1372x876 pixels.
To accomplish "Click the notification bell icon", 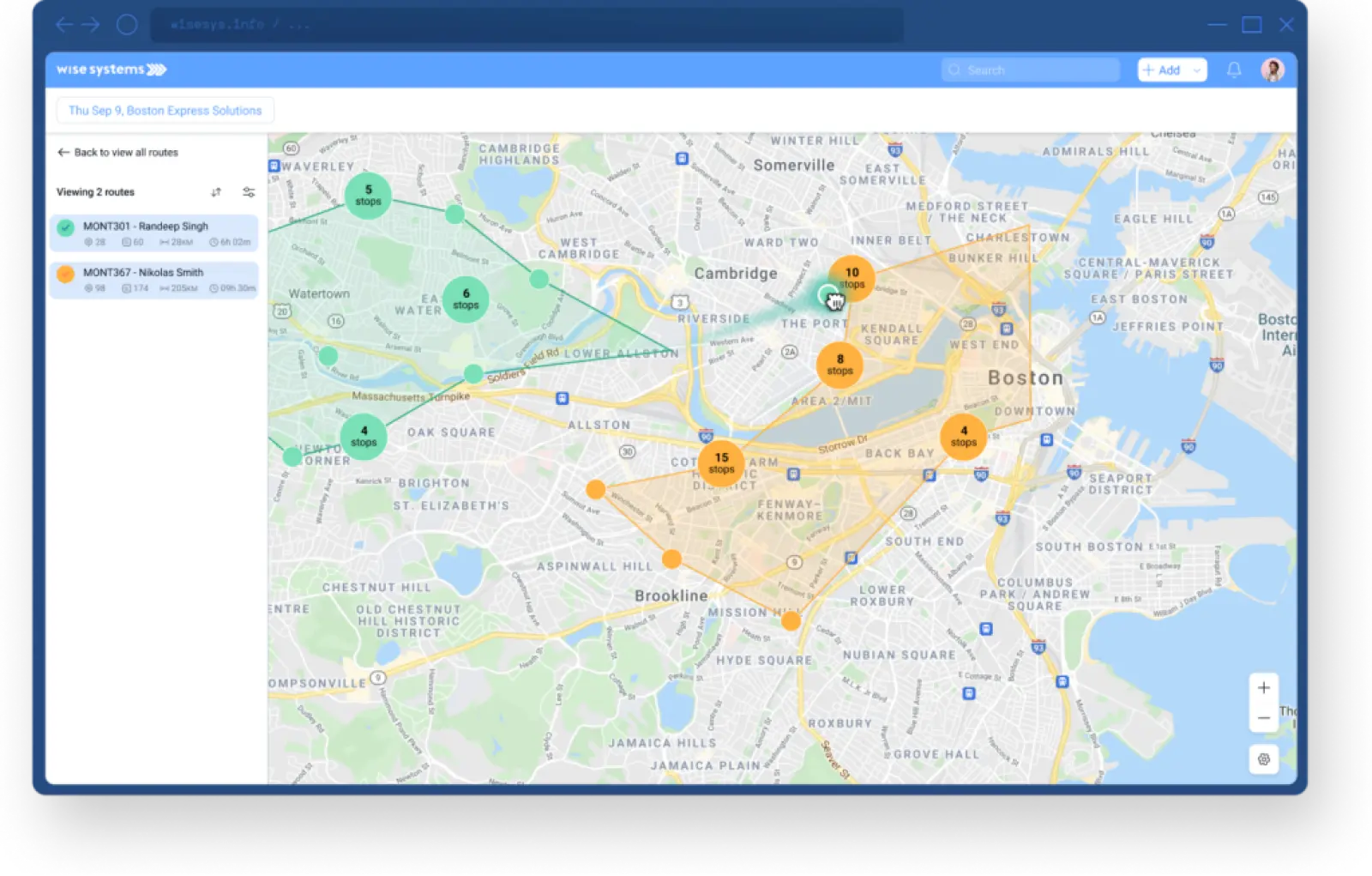I will (1236, 69).
